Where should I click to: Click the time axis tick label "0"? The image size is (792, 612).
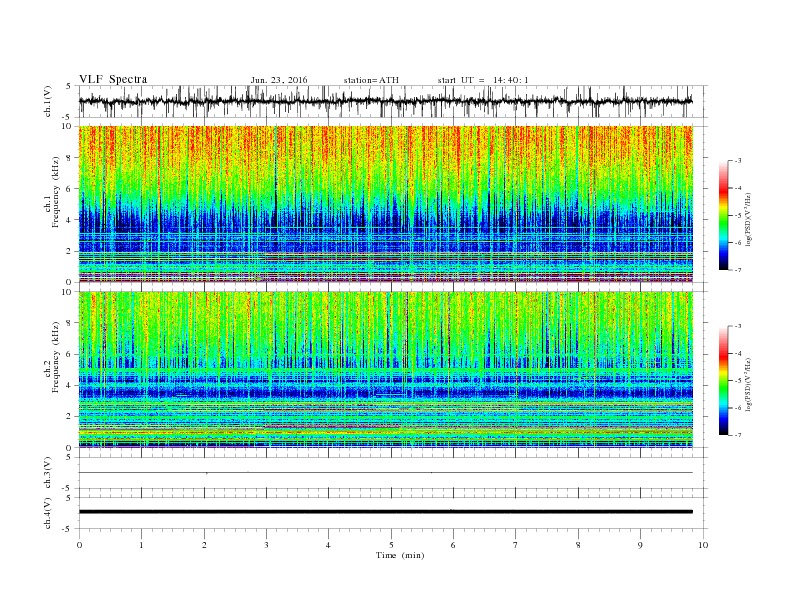click(79, 545)
